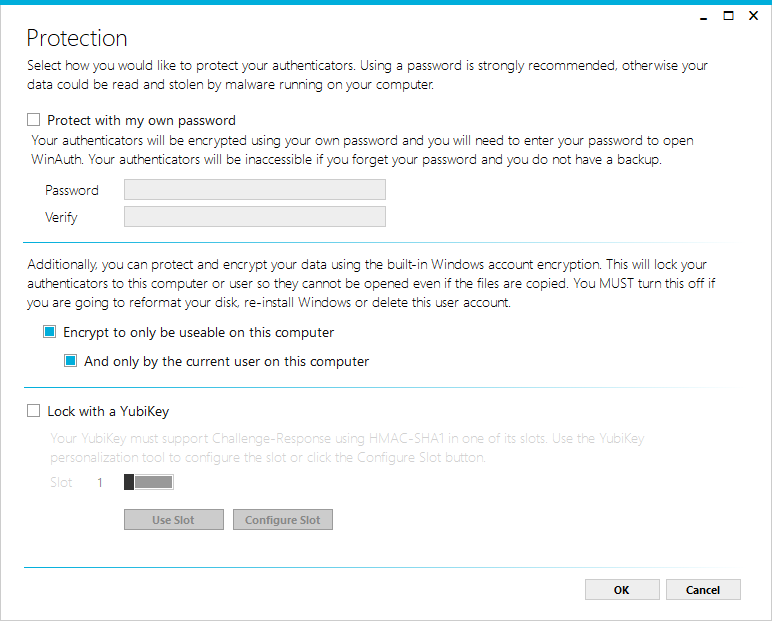
Task: Click the Password input field
Action: pos(254,190)
